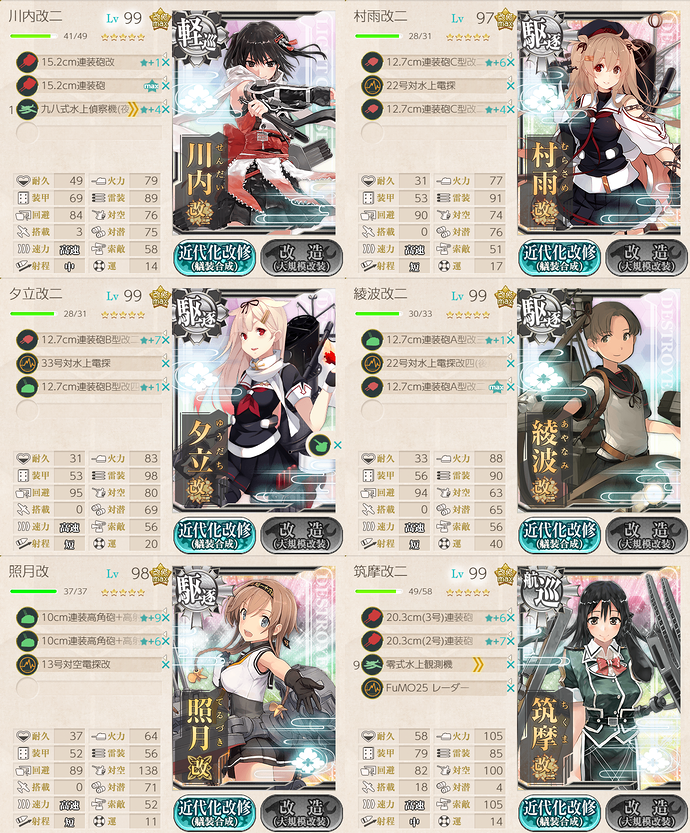Remove FuMO25 レーダー using its X mark

pos(510,688)
